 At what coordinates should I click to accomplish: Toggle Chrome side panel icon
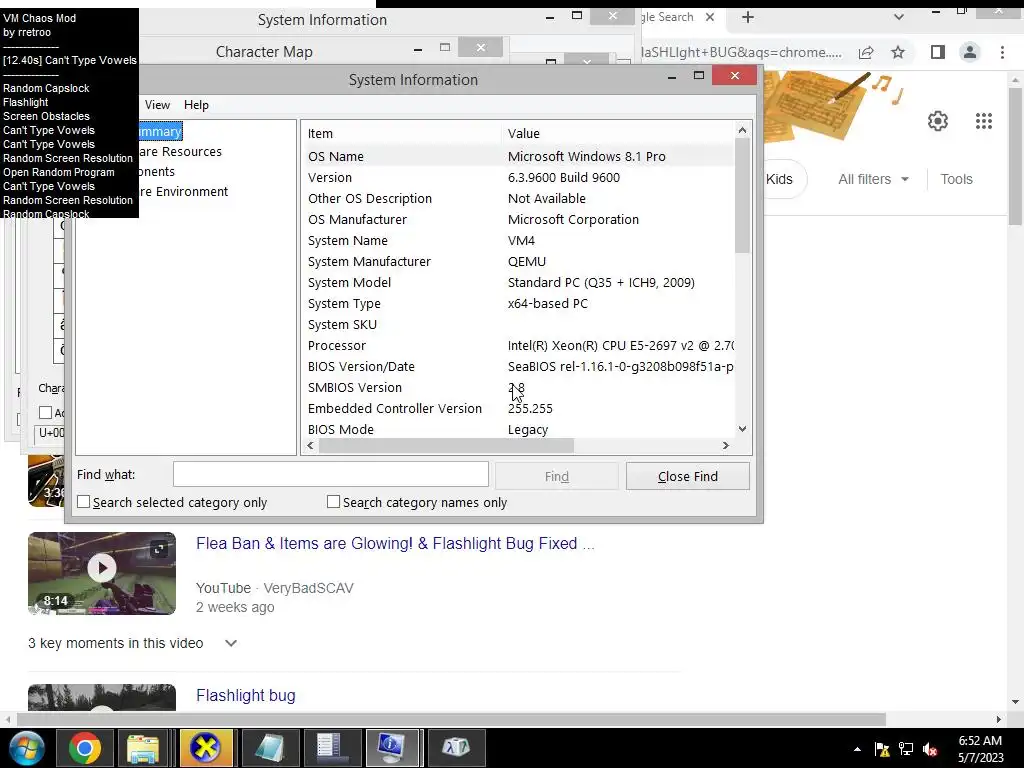938,52
